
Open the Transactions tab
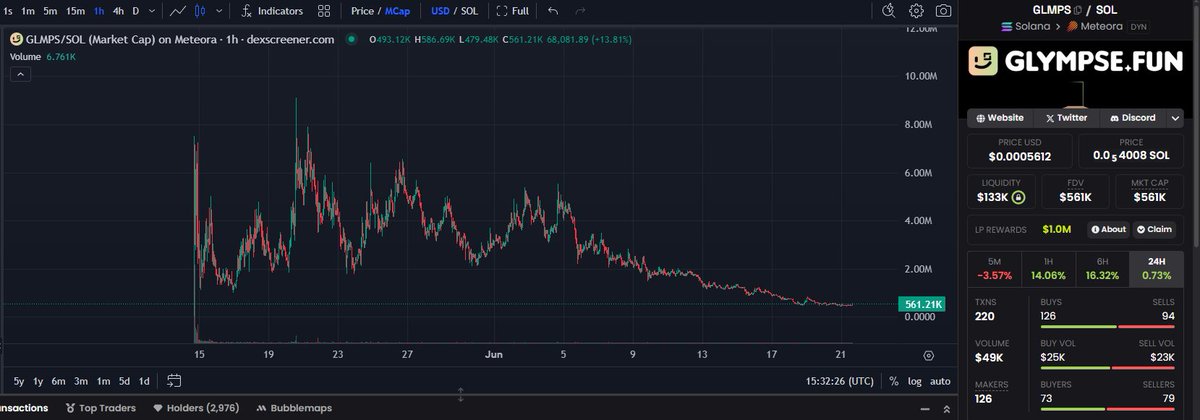coord(25,408)
